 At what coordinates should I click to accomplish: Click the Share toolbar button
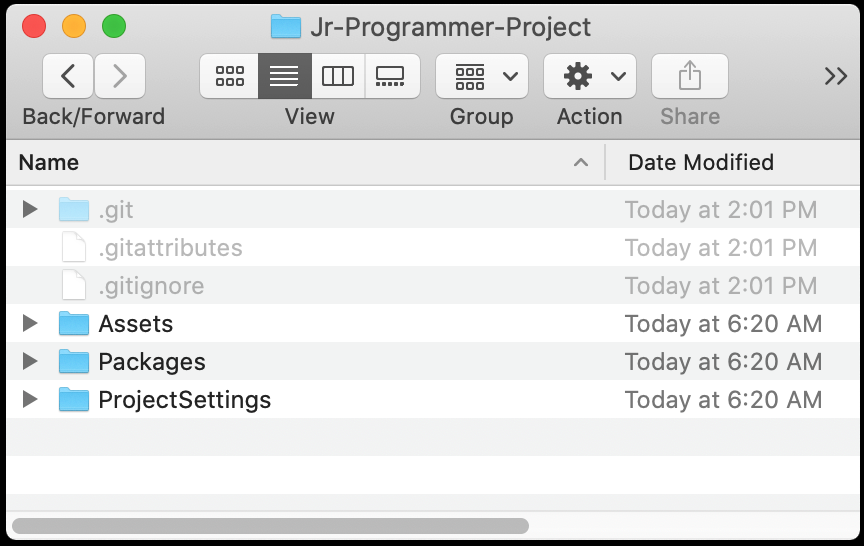(690, 76)
